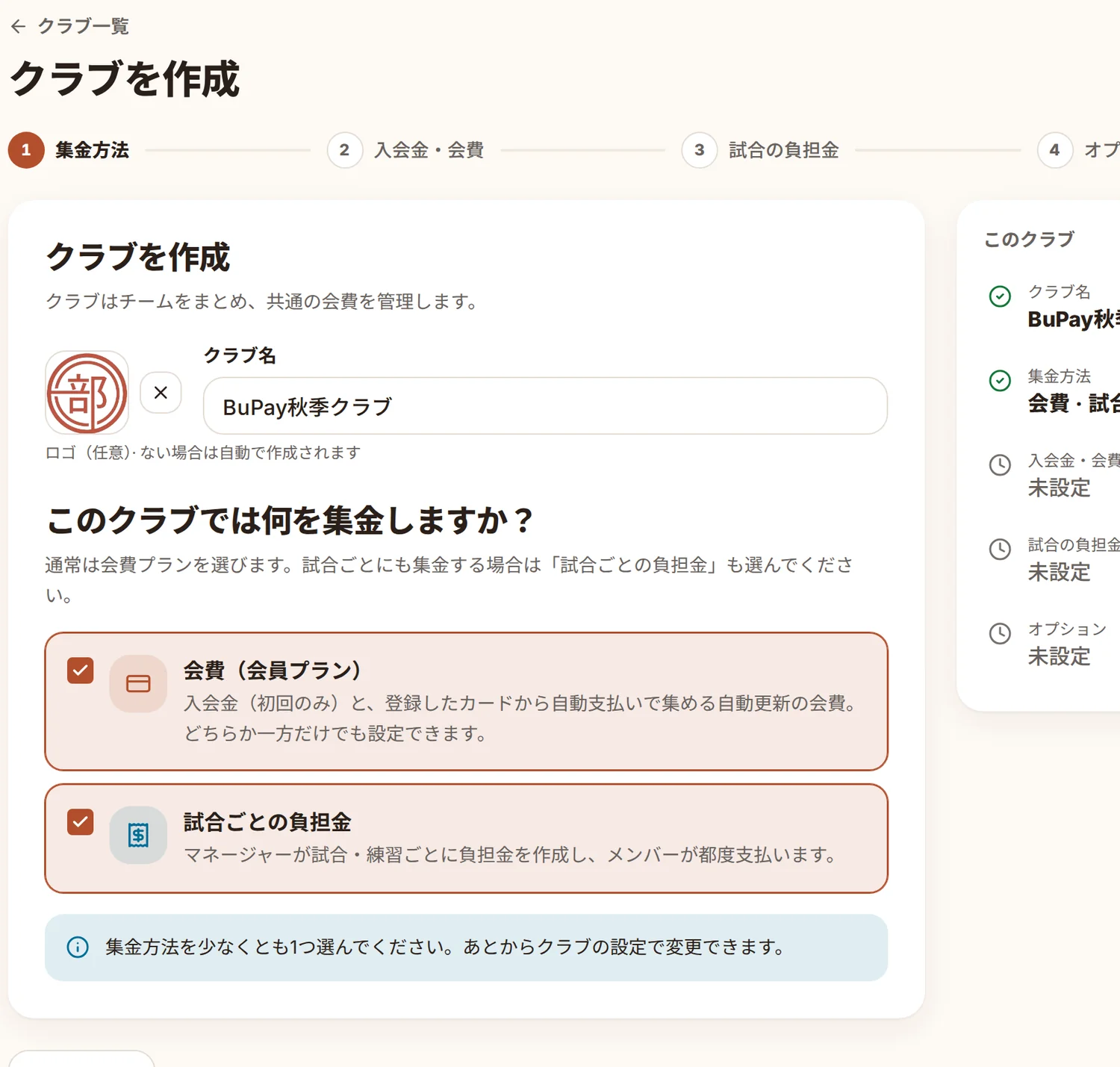Viewport: 1120px width, 1067px height.
Task: Click the クラブ名 text field
Action: click(545, 406)
